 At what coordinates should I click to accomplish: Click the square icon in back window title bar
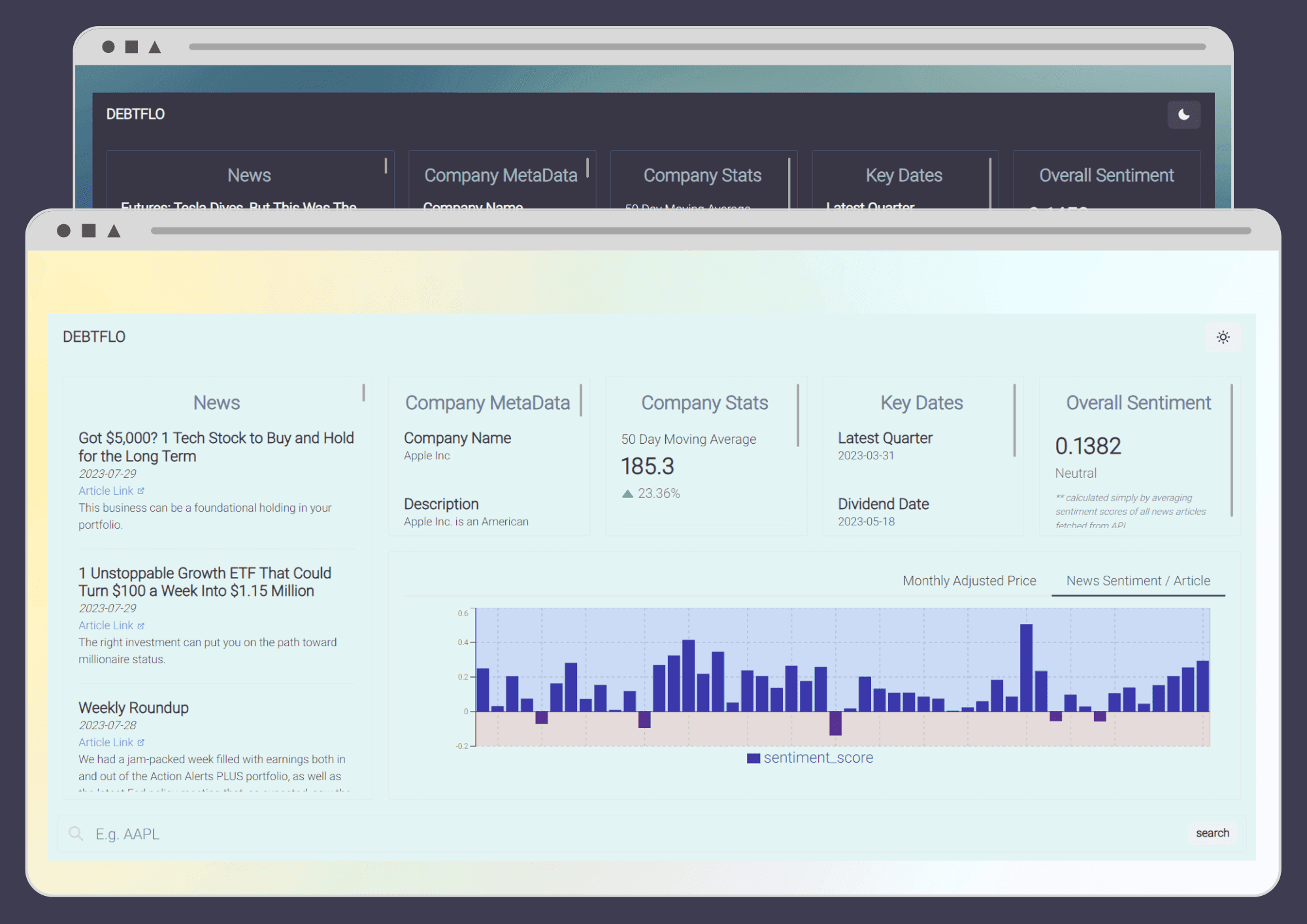pos(131,47)
